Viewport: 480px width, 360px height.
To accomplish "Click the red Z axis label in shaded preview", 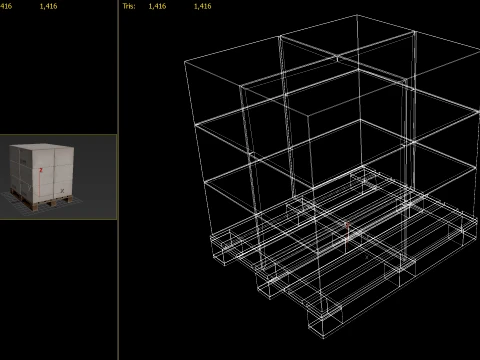I will [x=41, y=170].
